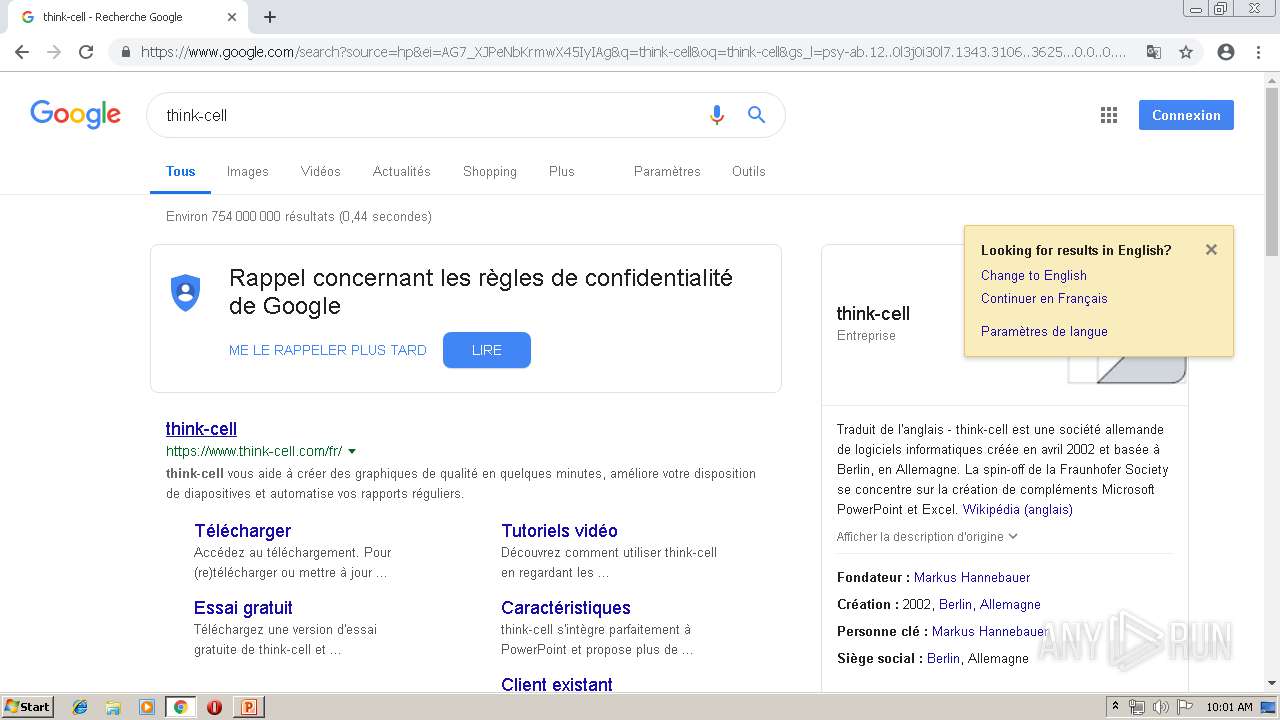Open the Client existant sitelink

(557, 685)
